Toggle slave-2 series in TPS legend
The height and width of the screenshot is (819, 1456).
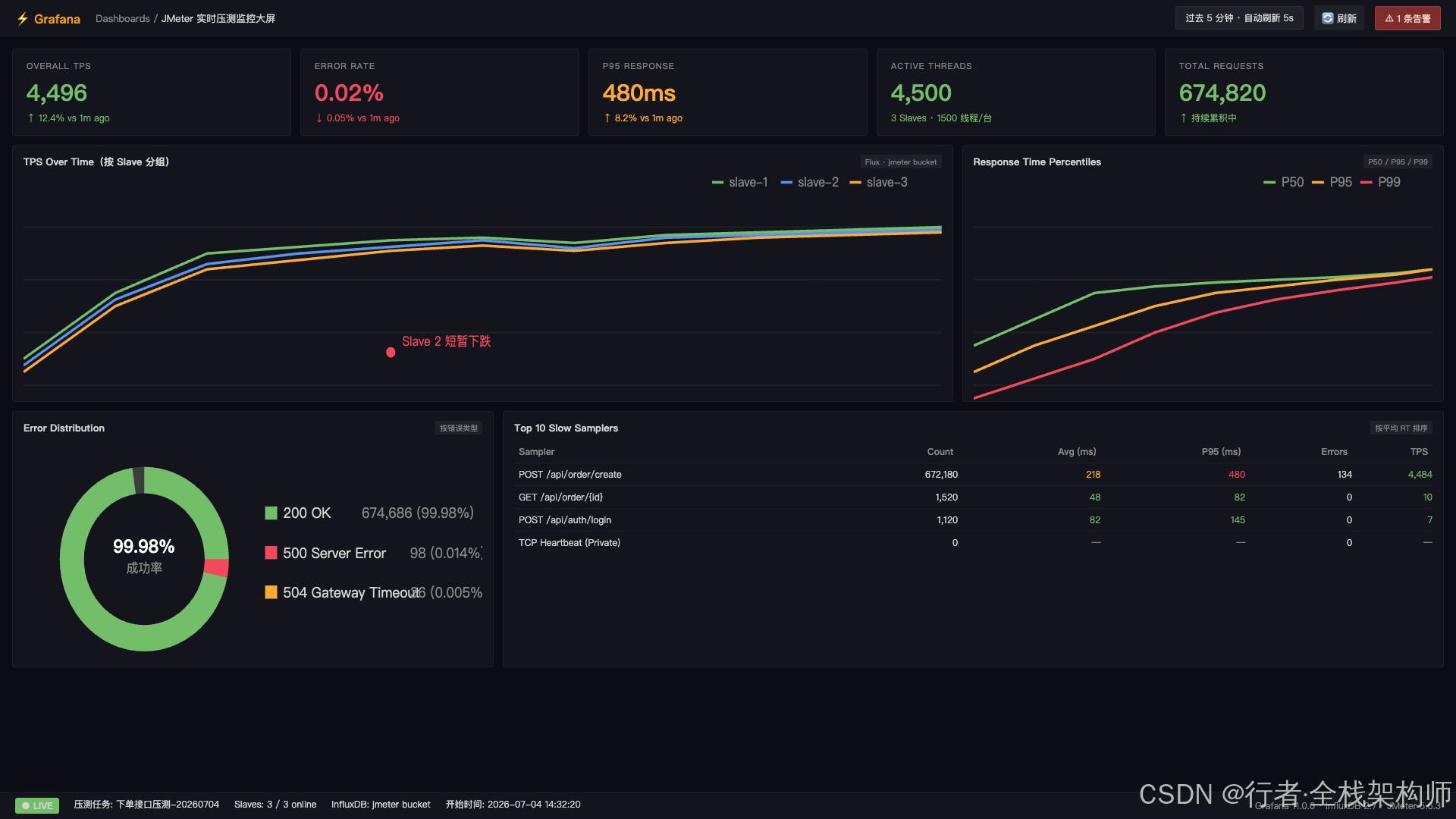tap(810, 182)
